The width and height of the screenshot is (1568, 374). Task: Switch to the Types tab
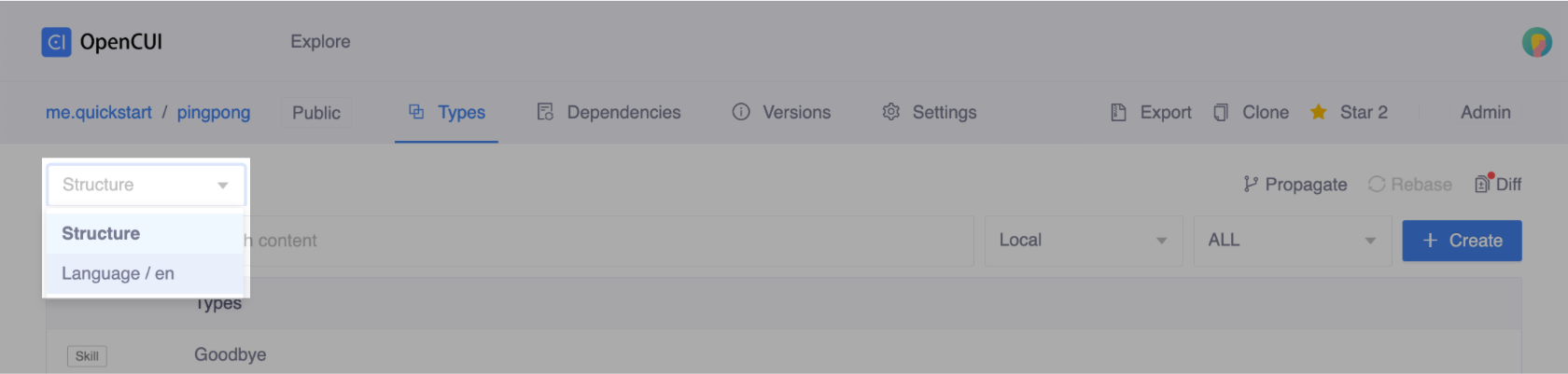447,113
